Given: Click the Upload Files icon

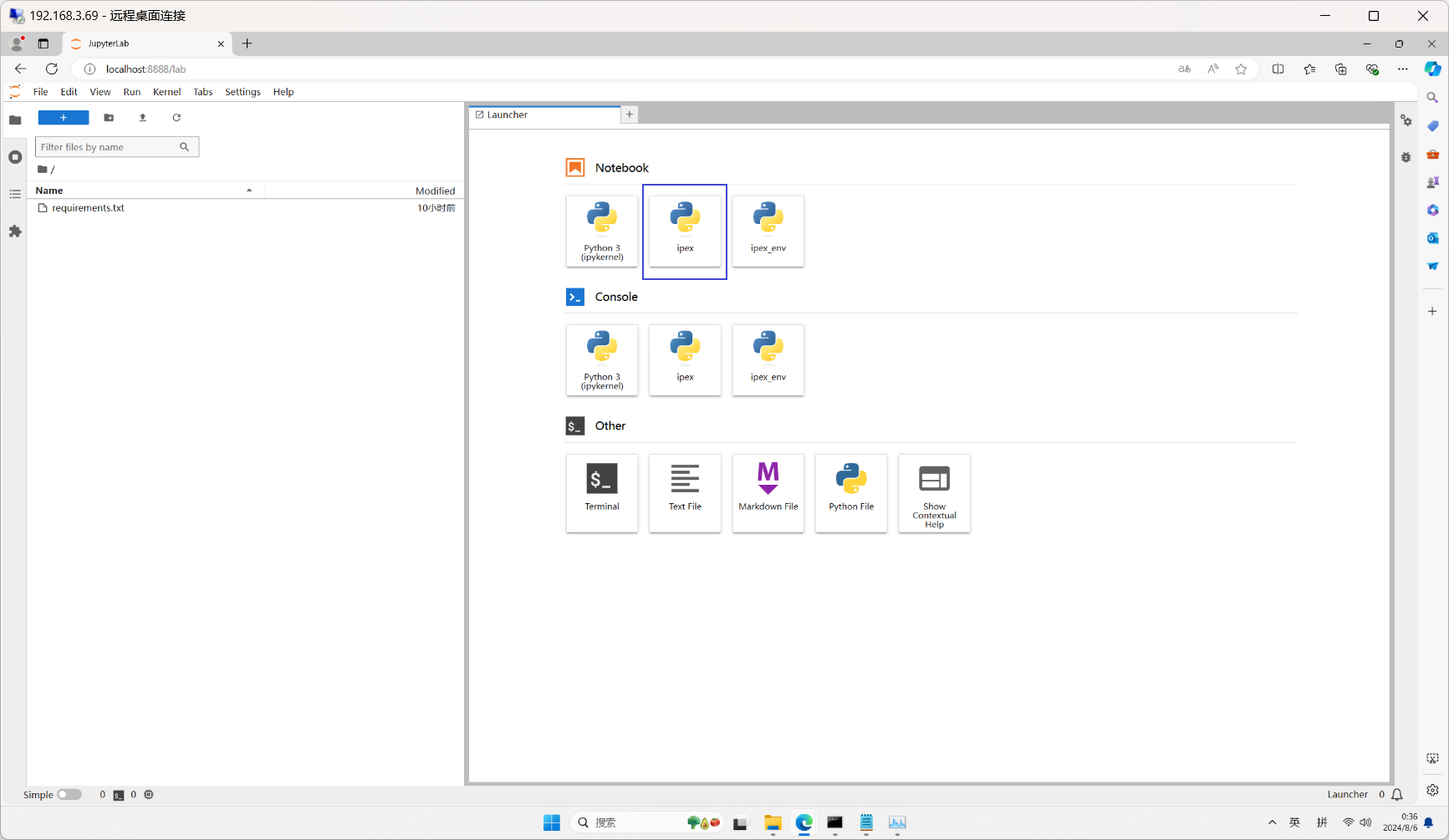Looking at the screenshot, I should 143,118.
